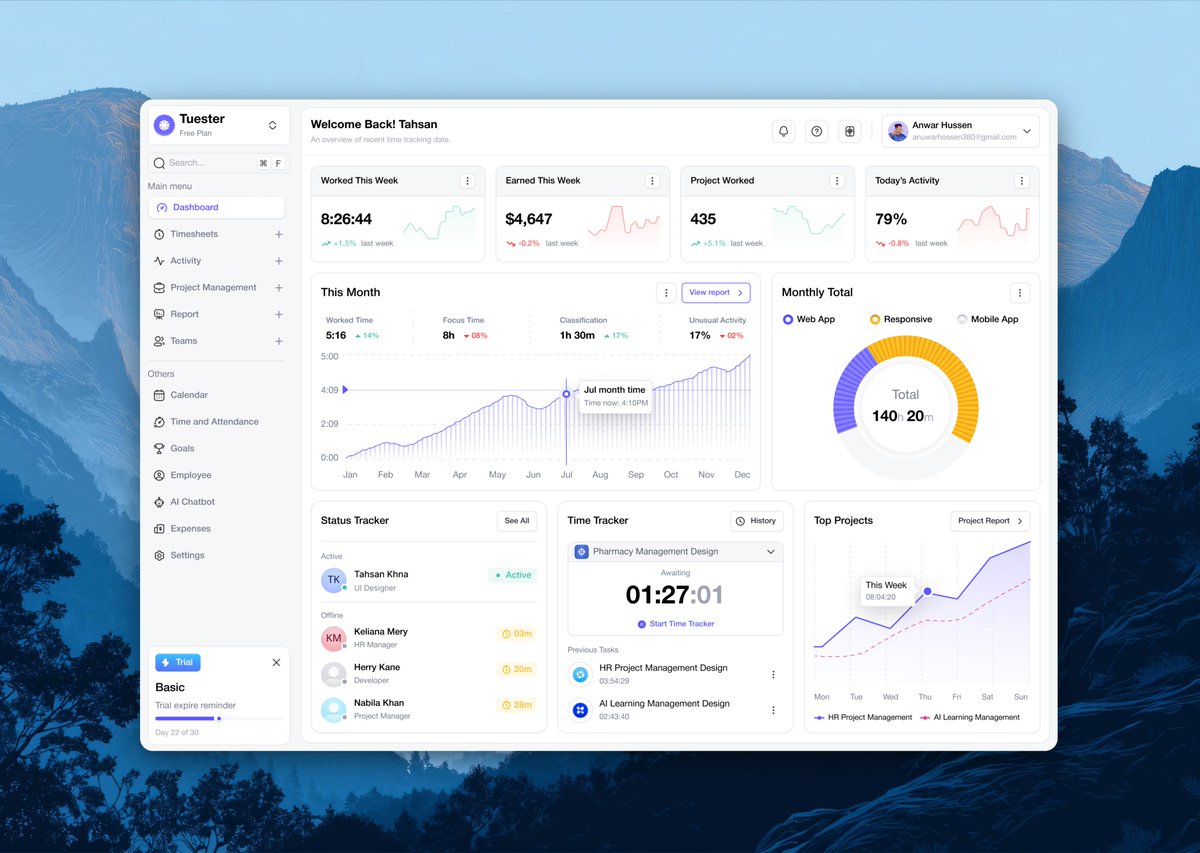Click the Activity pulse icon
Screen dimensions: 1200x853
pyautogui.click(x=160, y=261)
